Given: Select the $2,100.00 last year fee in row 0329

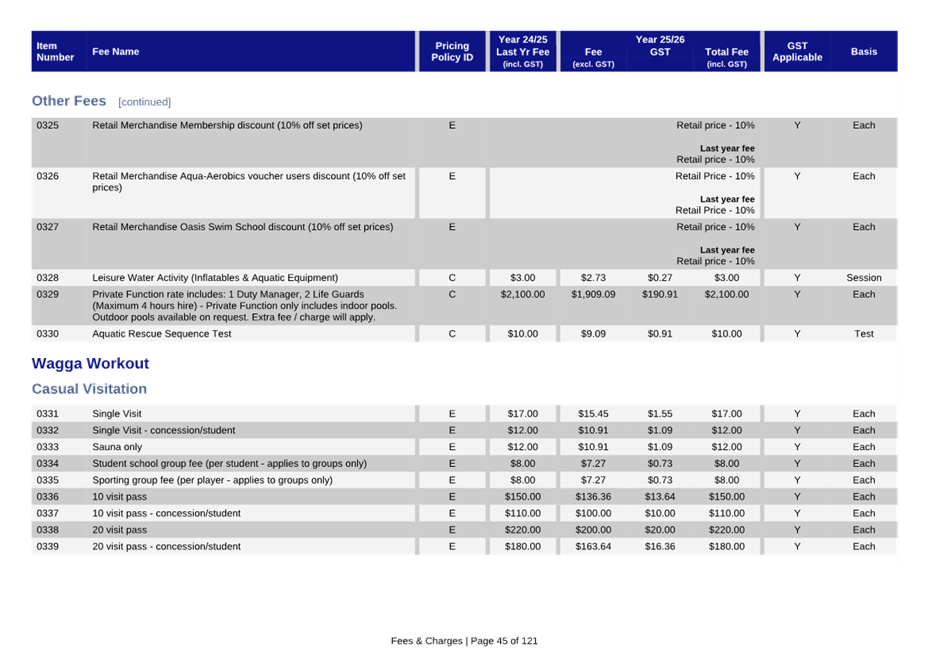Looking at the screenshot, I should 523,294.
